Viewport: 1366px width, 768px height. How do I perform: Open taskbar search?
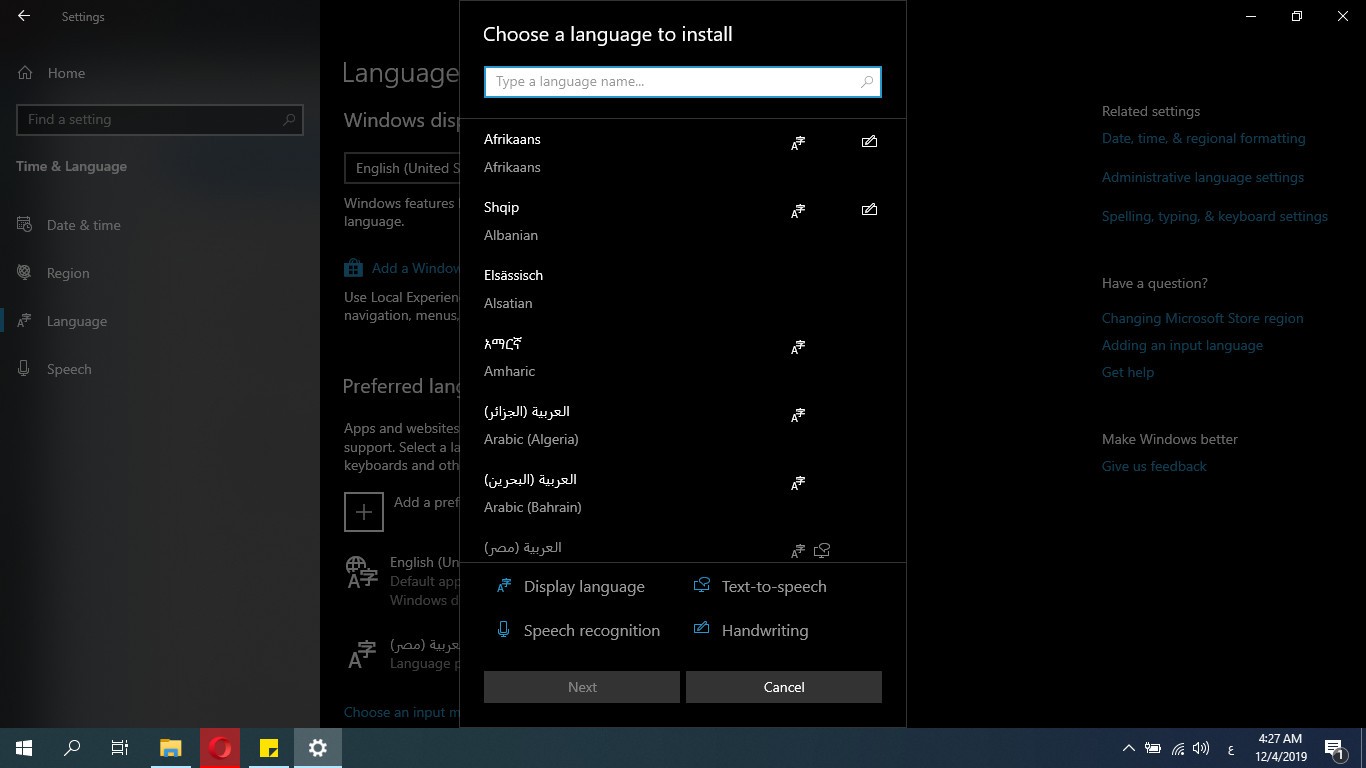click(72, 748)
